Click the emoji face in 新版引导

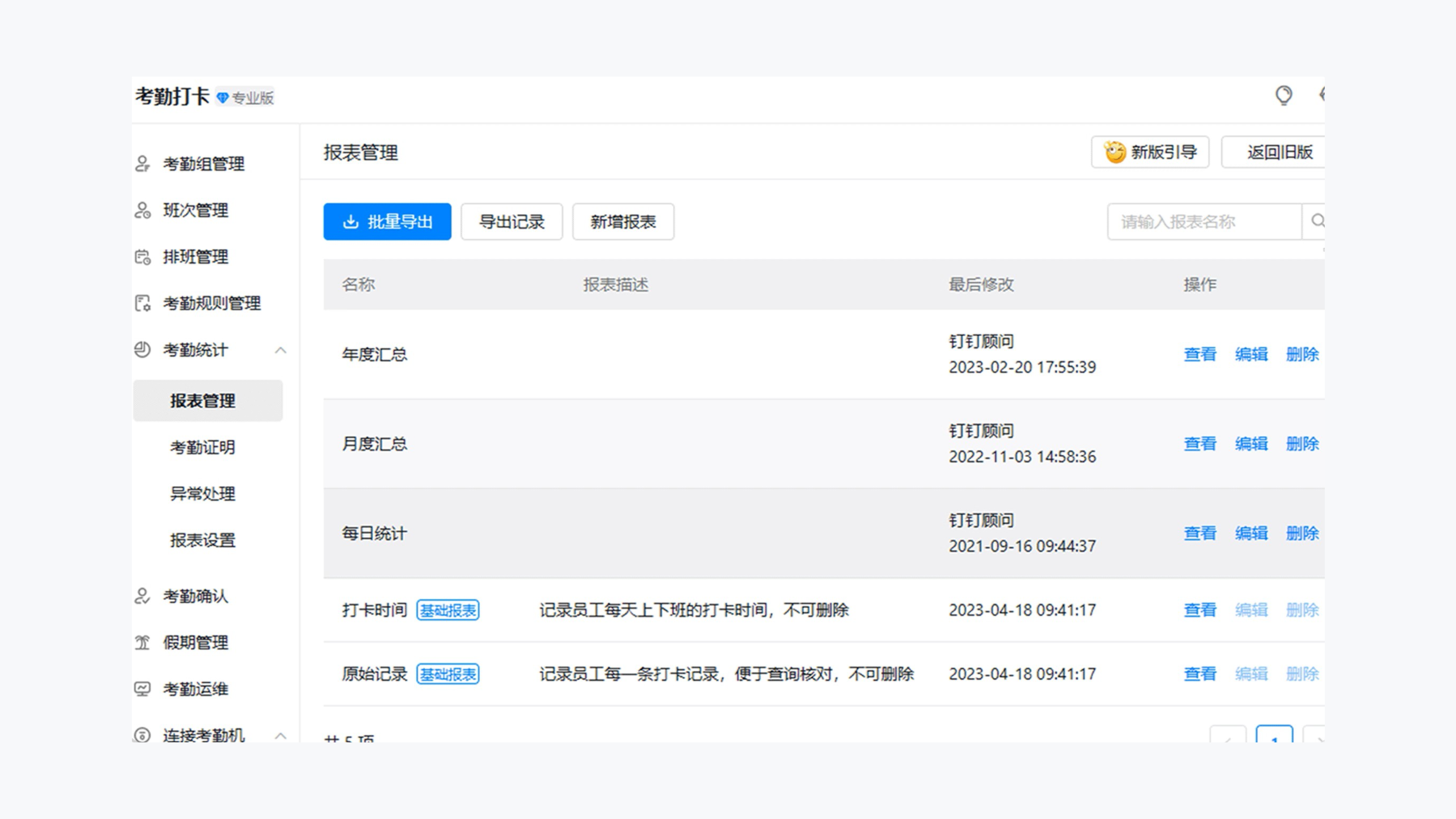1115,152
